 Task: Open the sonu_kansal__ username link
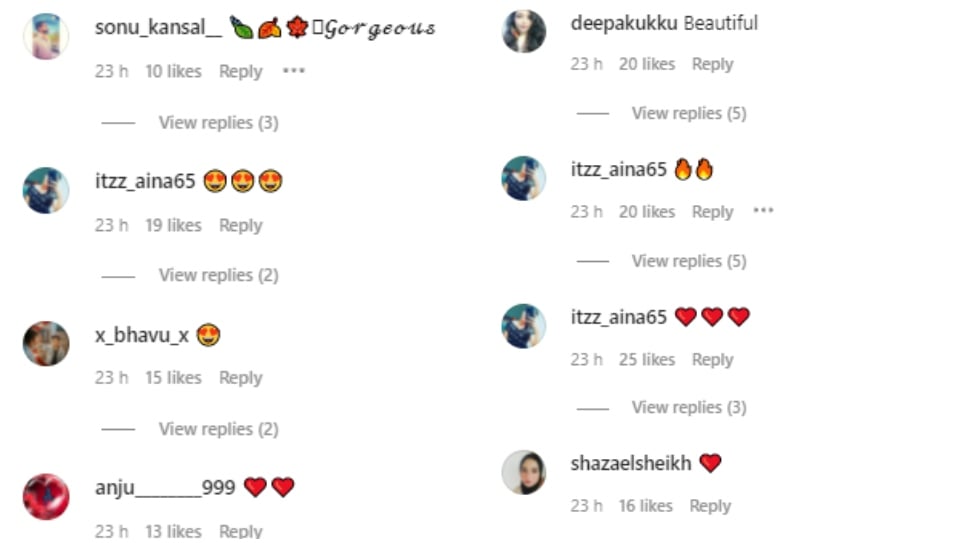[158, 28]
